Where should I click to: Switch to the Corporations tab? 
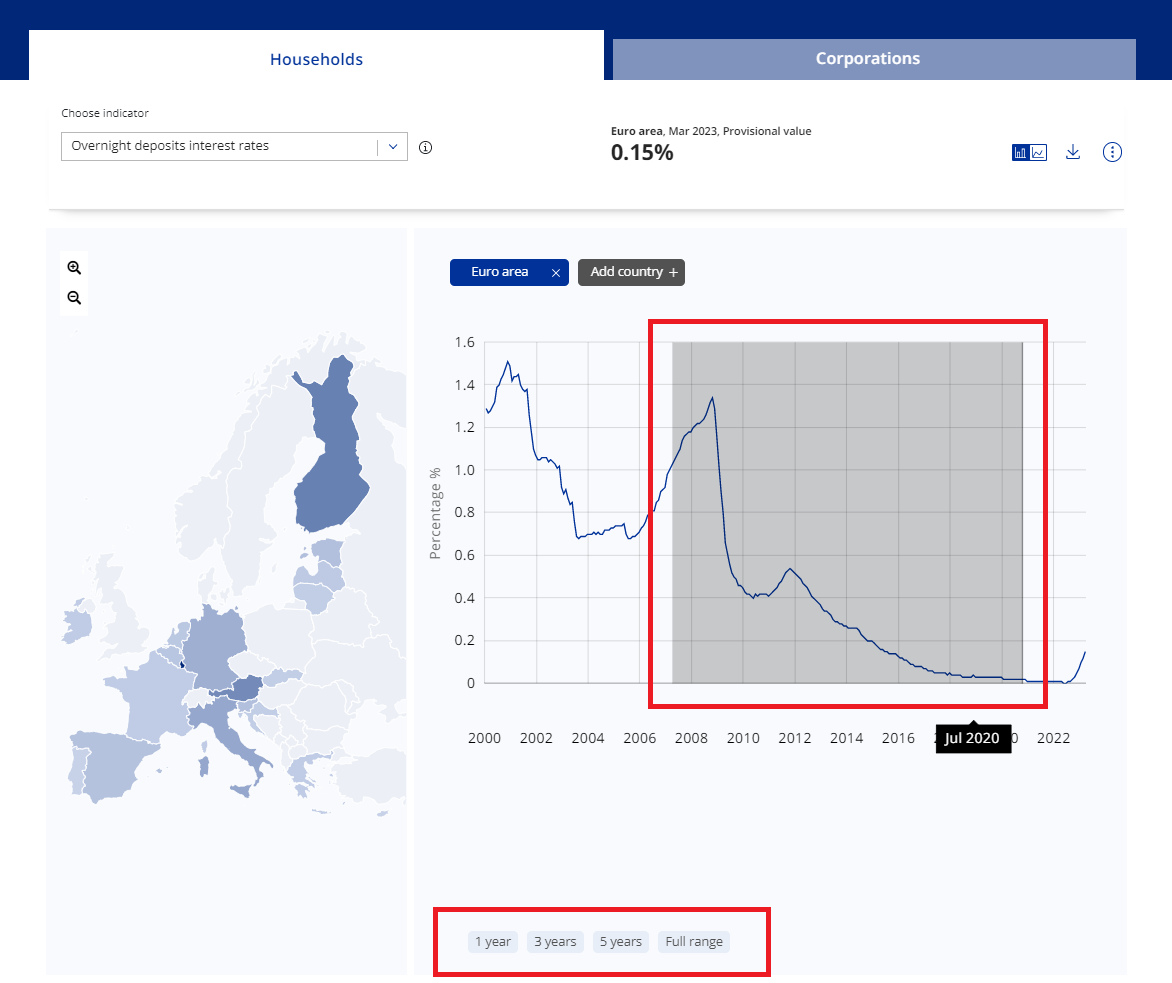(x=868, y=59)
